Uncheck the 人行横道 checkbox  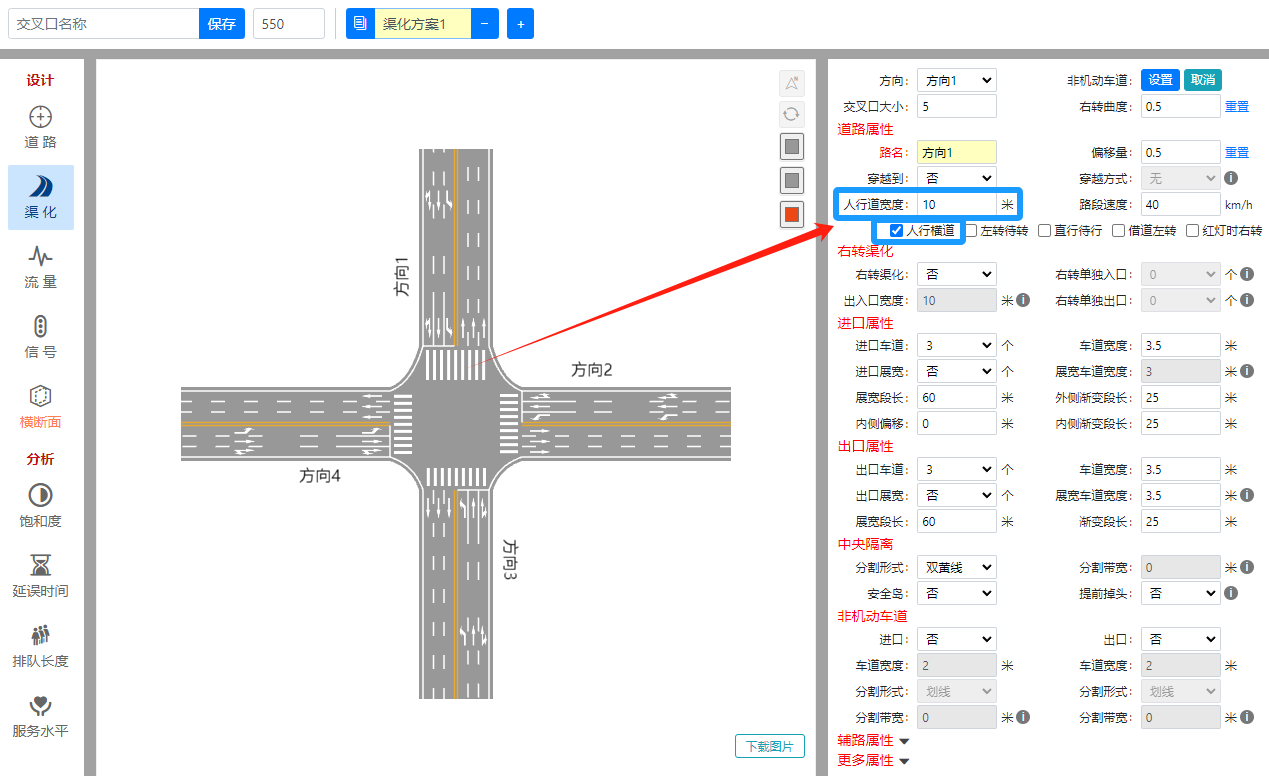[897, 231]
